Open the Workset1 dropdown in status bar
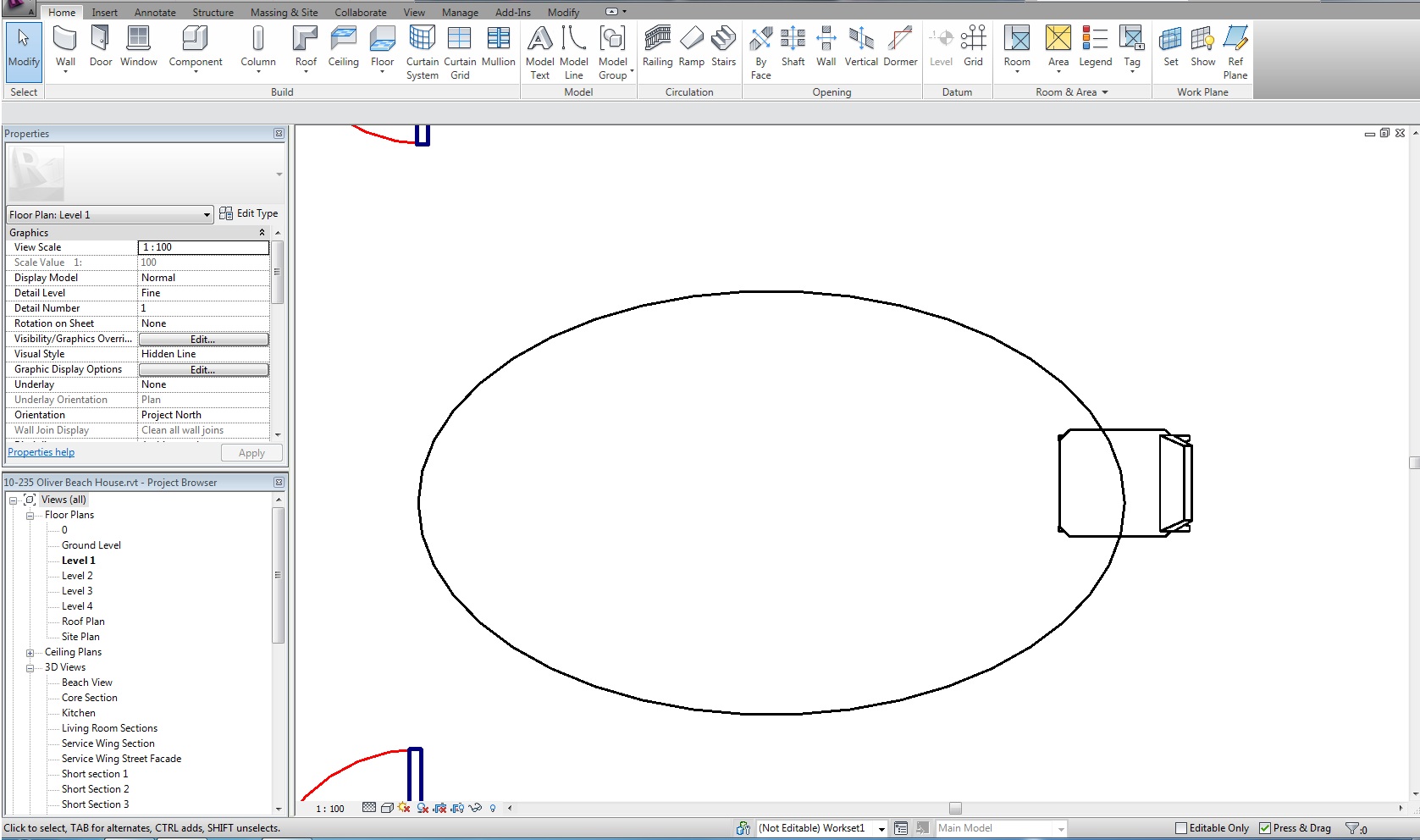1420x840 pixels. 881,829
